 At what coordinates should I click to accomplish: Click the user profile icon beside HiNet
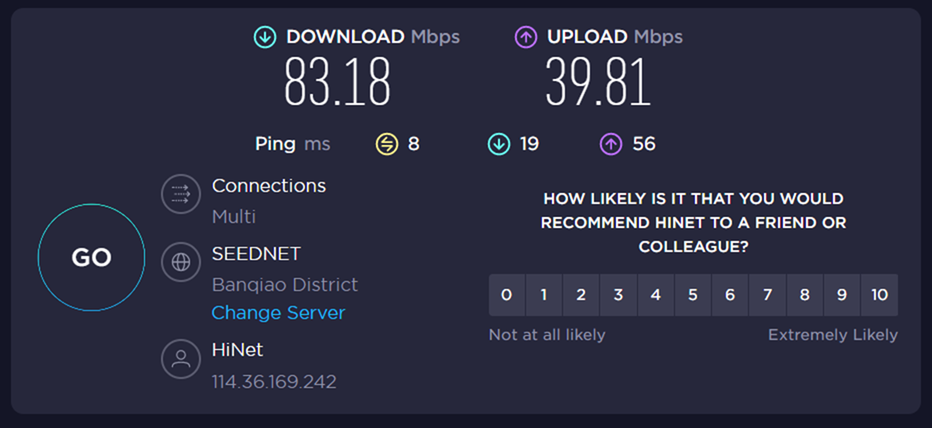[181, 361]
